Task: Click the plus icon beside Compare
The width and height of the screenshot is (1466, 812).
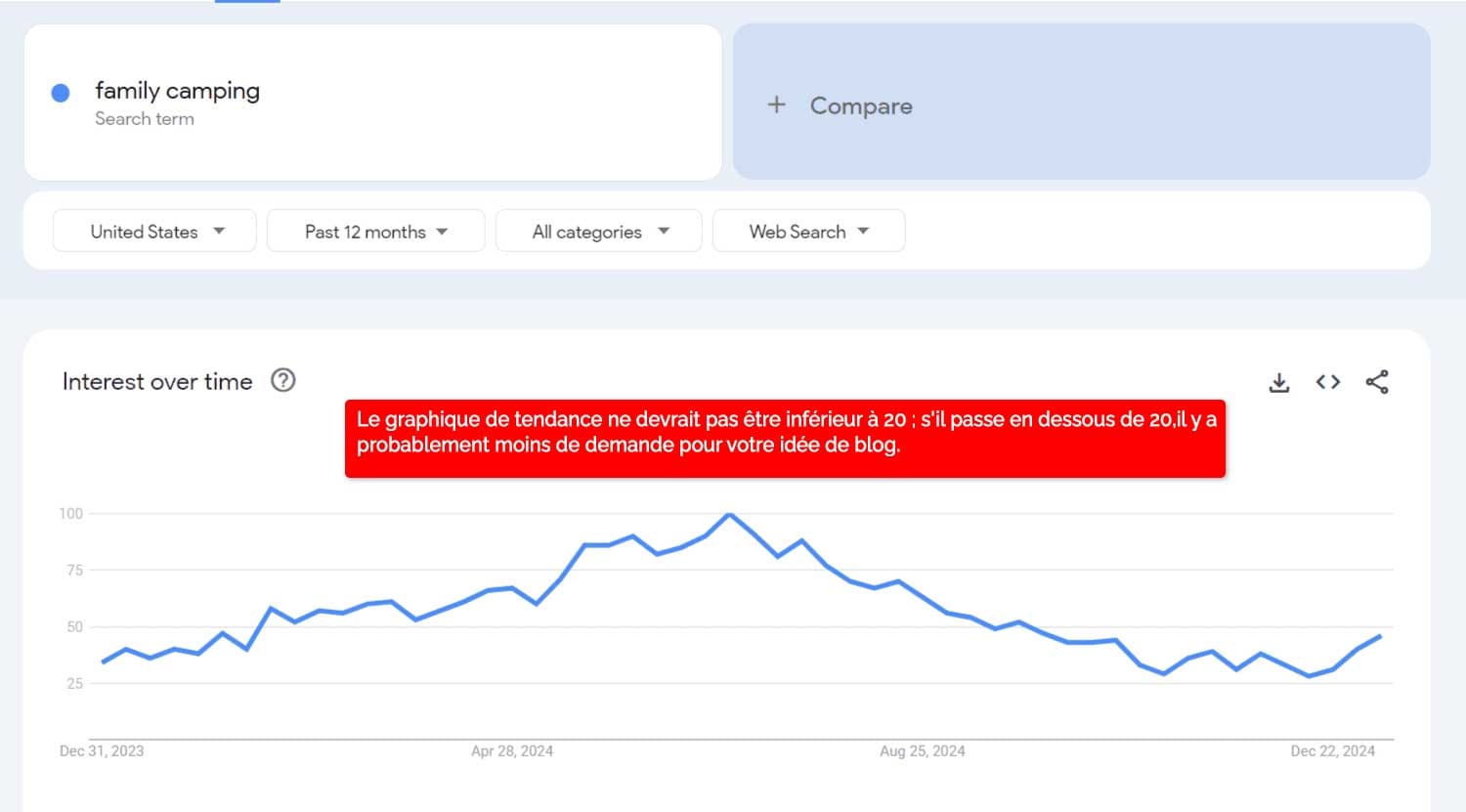Action: coord(776,105)
